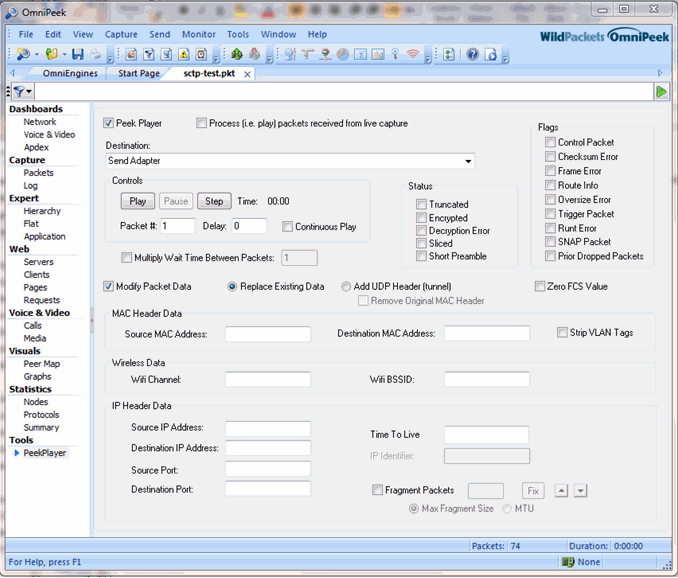This screenshot has width=678, height=578.
Task: Check the Truncated status box
Action: click(421, 204)
